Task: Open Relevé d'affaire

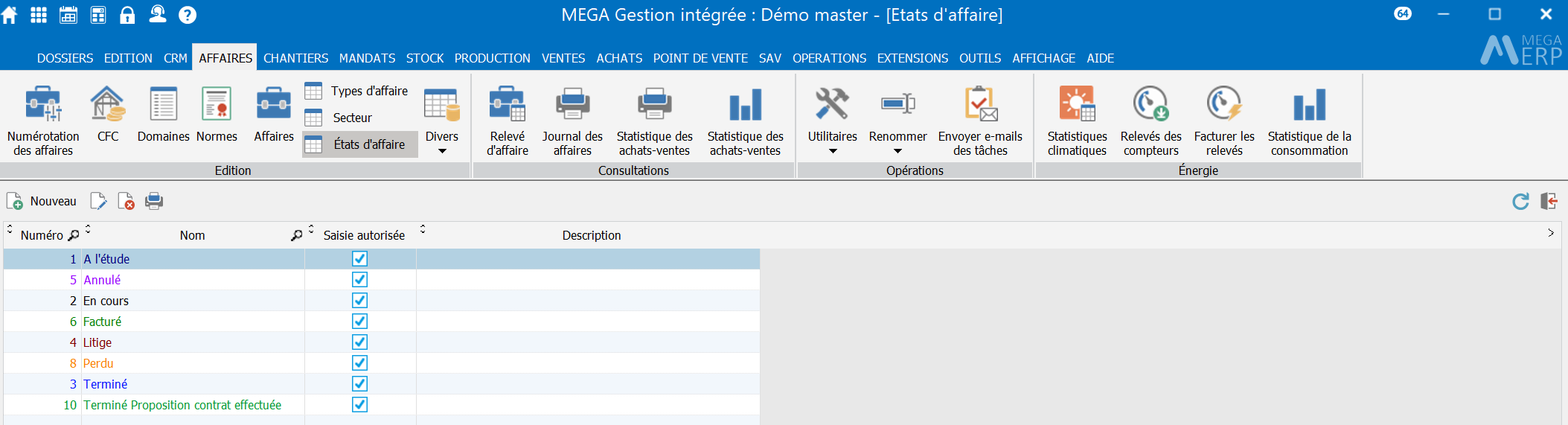Action: coord(508,121)
